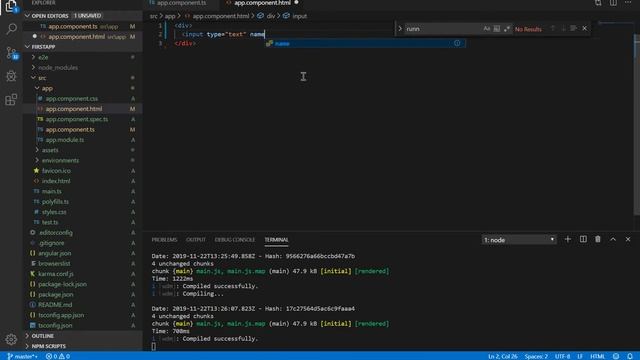Close the terminal panel
This screenshot has width=640, height=360.
628,240
